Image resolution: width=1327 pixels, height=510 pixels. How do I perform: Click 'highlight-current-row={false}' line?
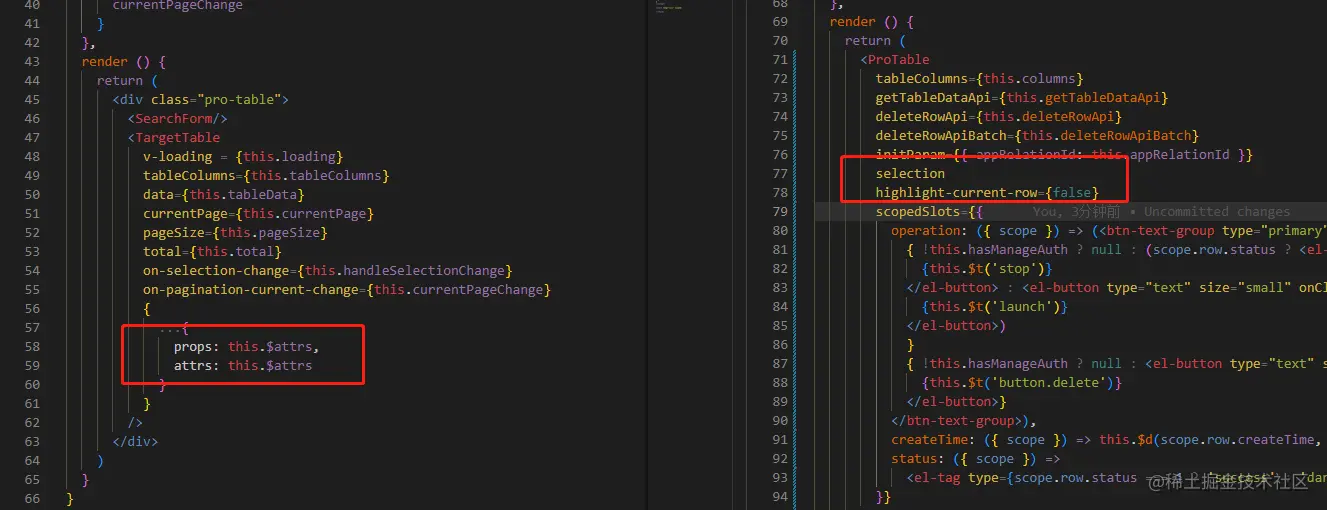point(988,193)
